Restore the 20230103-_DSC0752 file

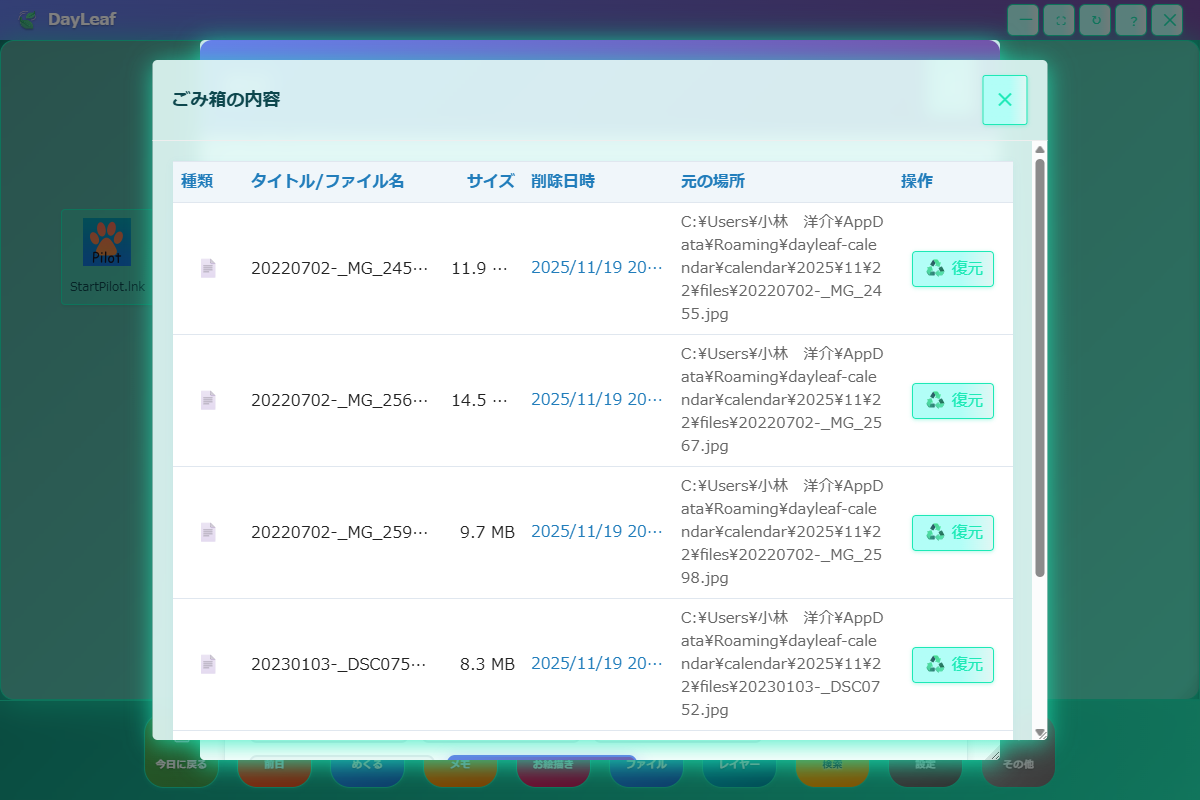coord(952,665)
